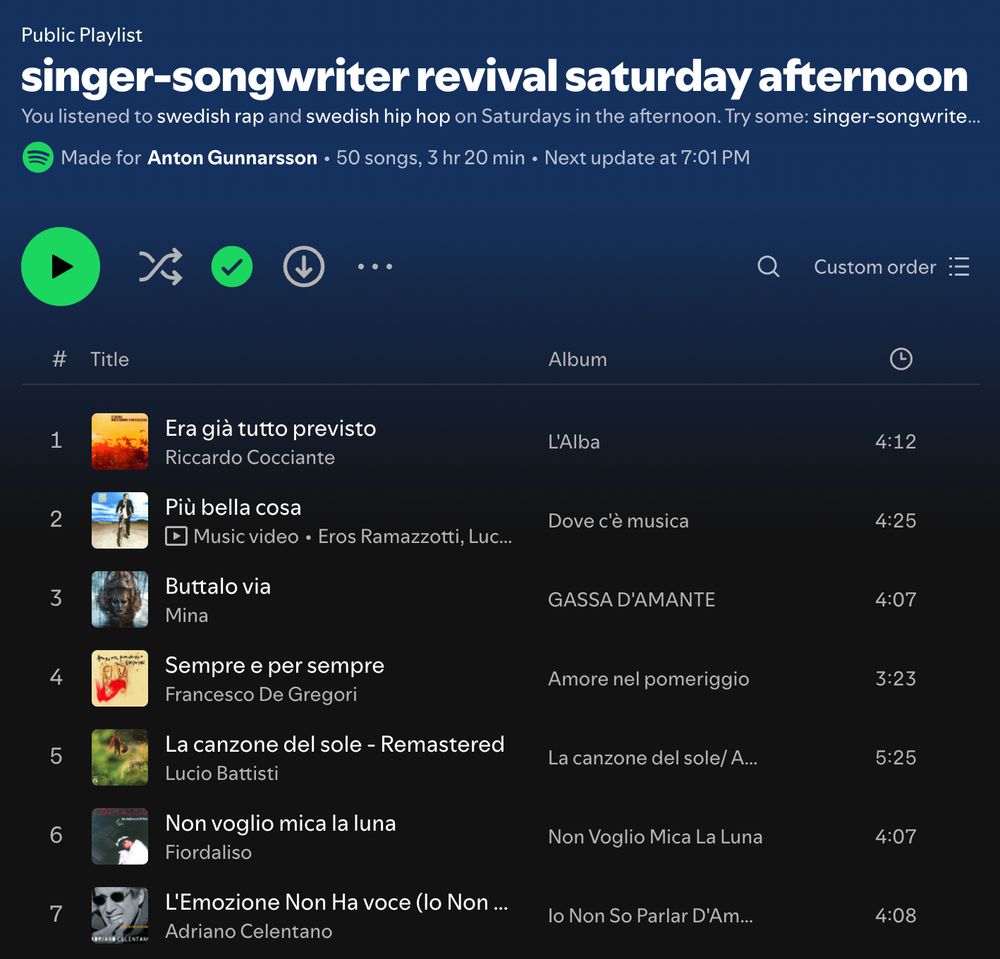Click the Sempre e per sempre album cover
1000x959 pixels.
click(120, 678)
